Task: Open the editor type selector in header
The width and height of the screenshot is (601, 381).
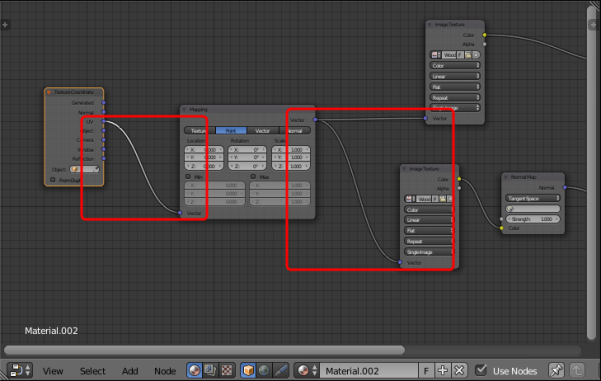Action: [20, 371]
